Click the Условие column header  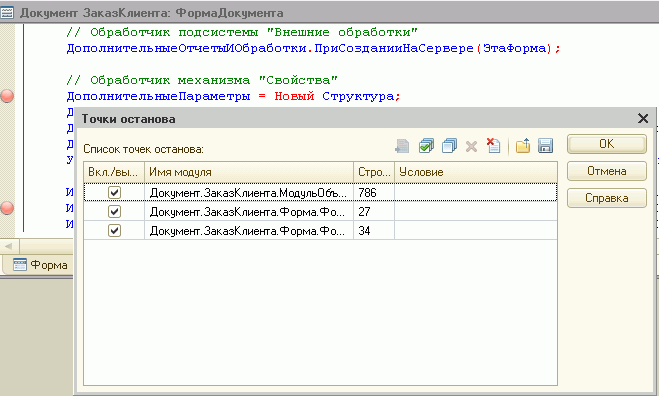(476, 172)
